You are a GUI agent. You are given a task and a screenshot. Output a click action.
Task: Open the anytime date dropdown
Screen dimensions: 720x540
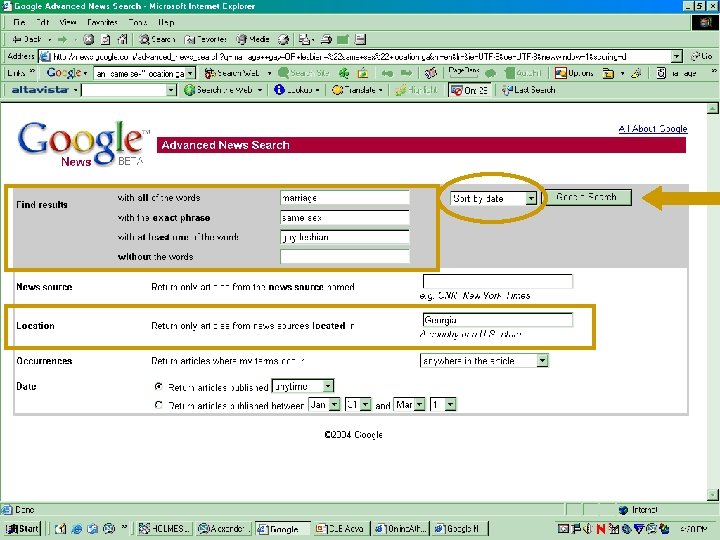303,386
